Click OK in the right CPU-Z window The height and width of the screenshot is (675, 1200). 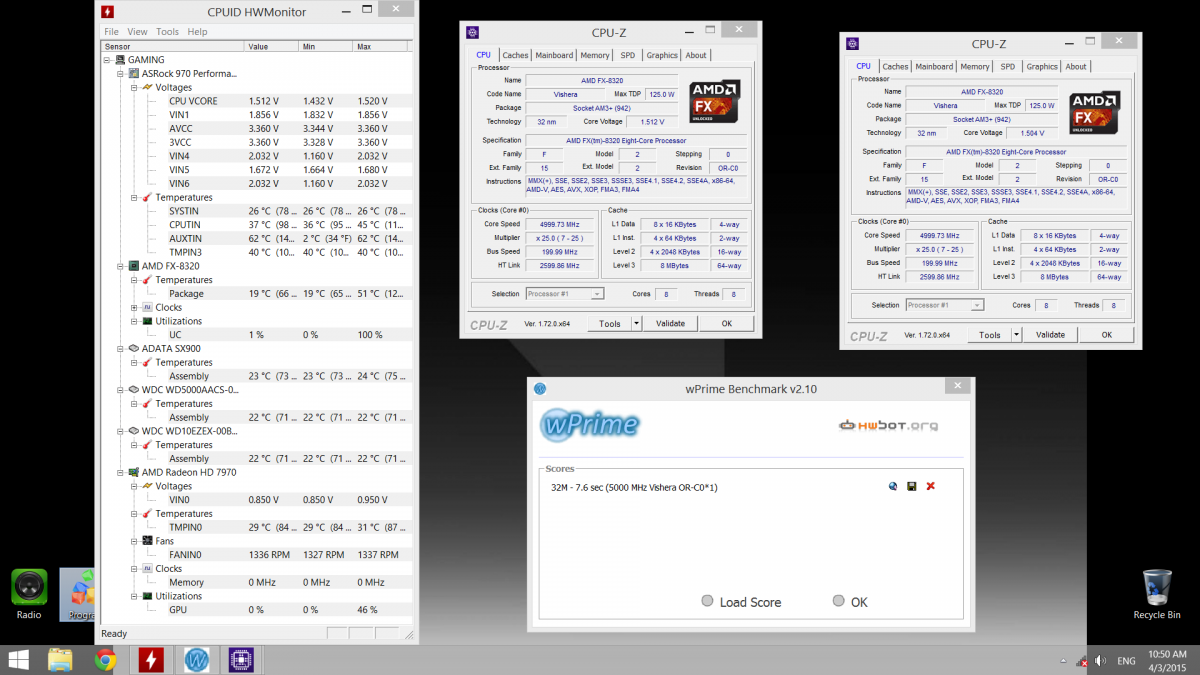[1107, 335]
